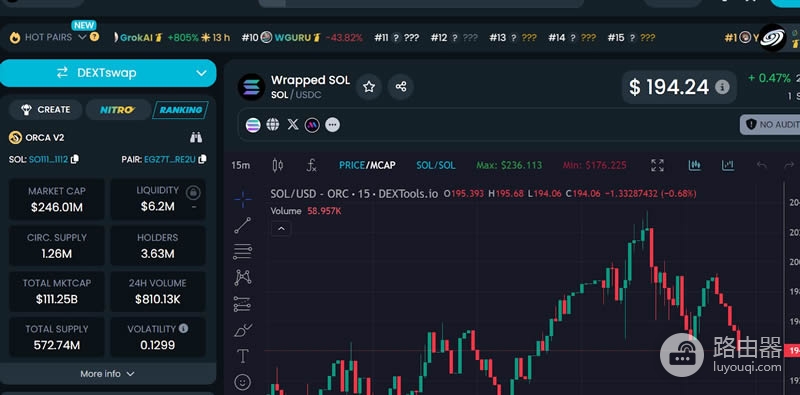Select the text annotation tool

[243, 356]
